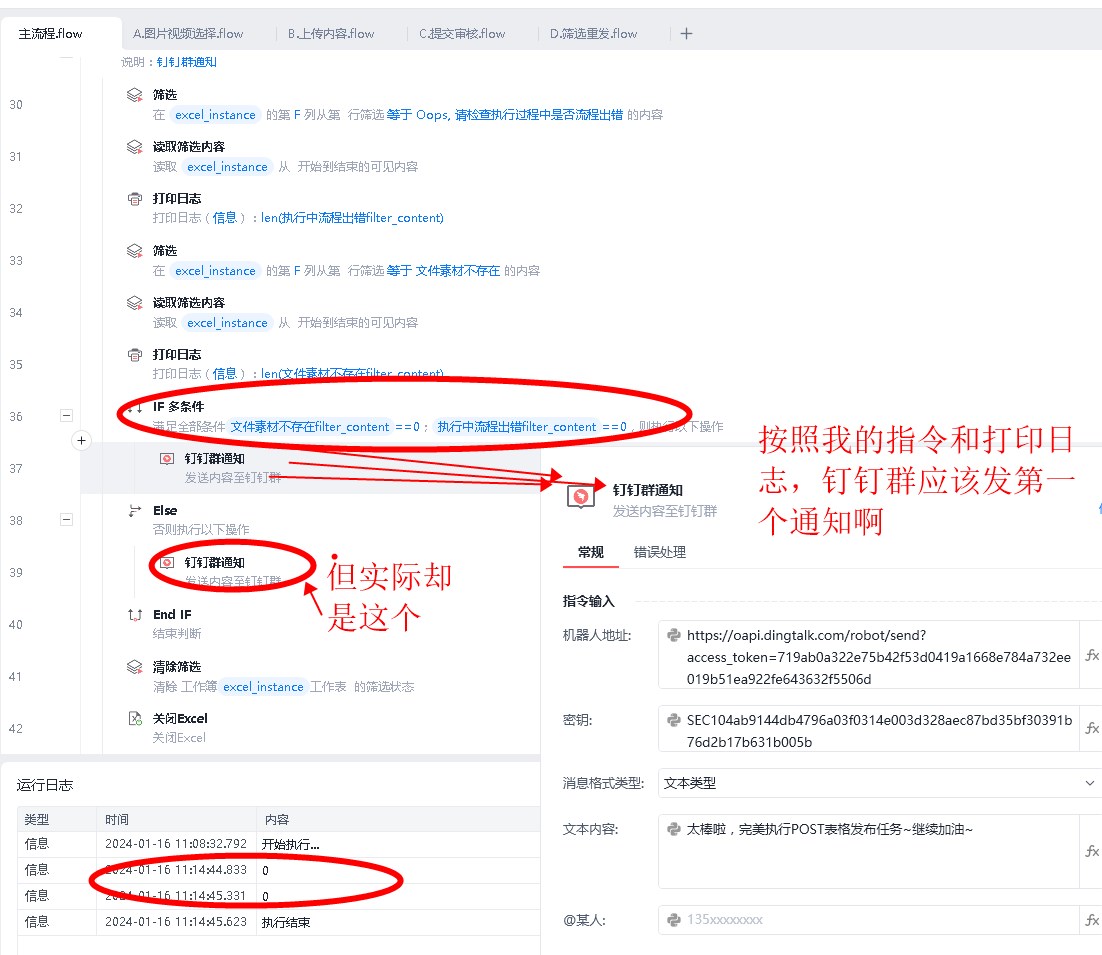The image size is (1102, 955).
Task: Click python icon in 密钥 field
Action: coord(673,720)
